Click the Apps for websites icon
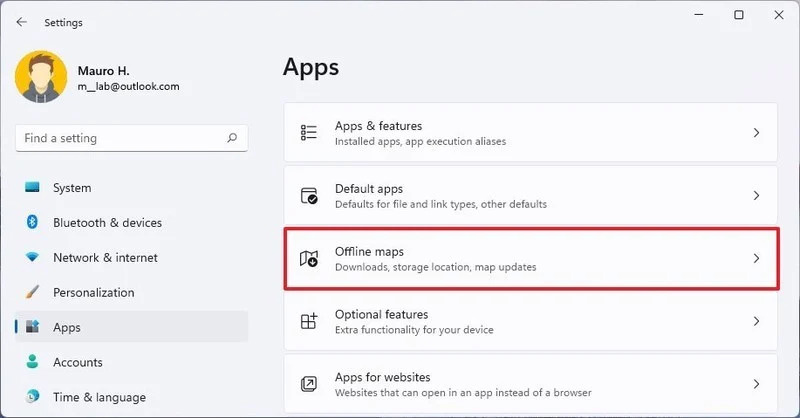The height and width of the screenshot is (418, 800). pos(309,384)
